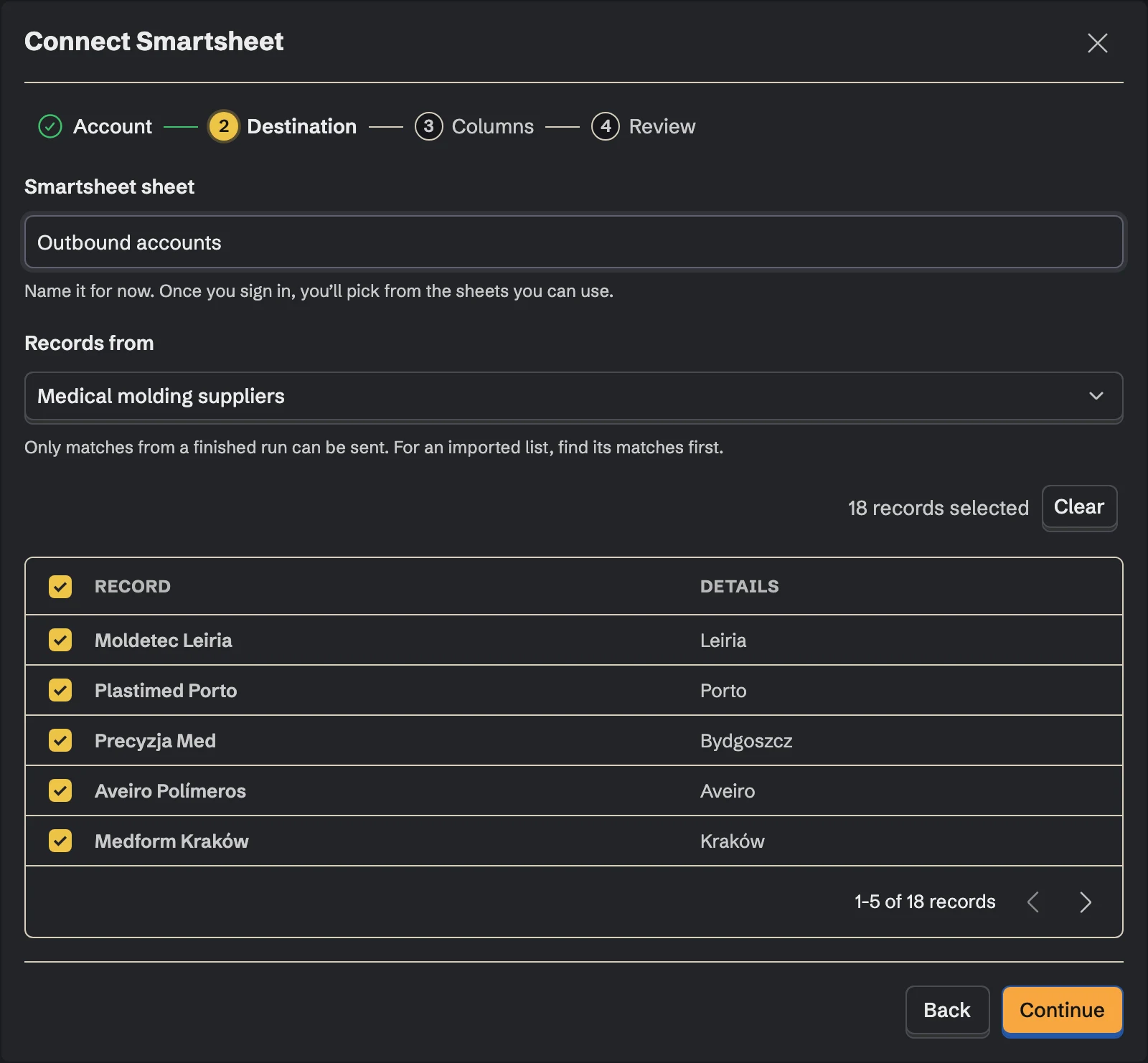Viewport: 1148px width, 1063px height.
Task: Click the Bydgoszcz details cell
Action: pos(746,741)
